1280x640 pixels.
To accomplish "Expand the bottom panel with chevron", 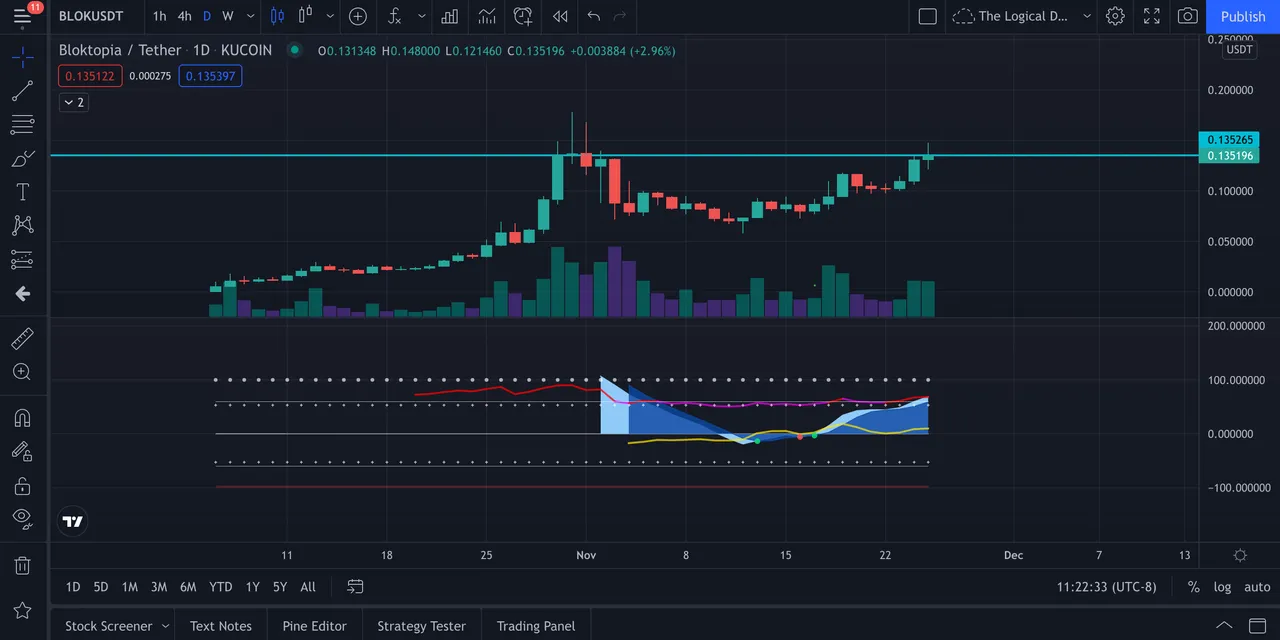I will (x=1224, y=626).
